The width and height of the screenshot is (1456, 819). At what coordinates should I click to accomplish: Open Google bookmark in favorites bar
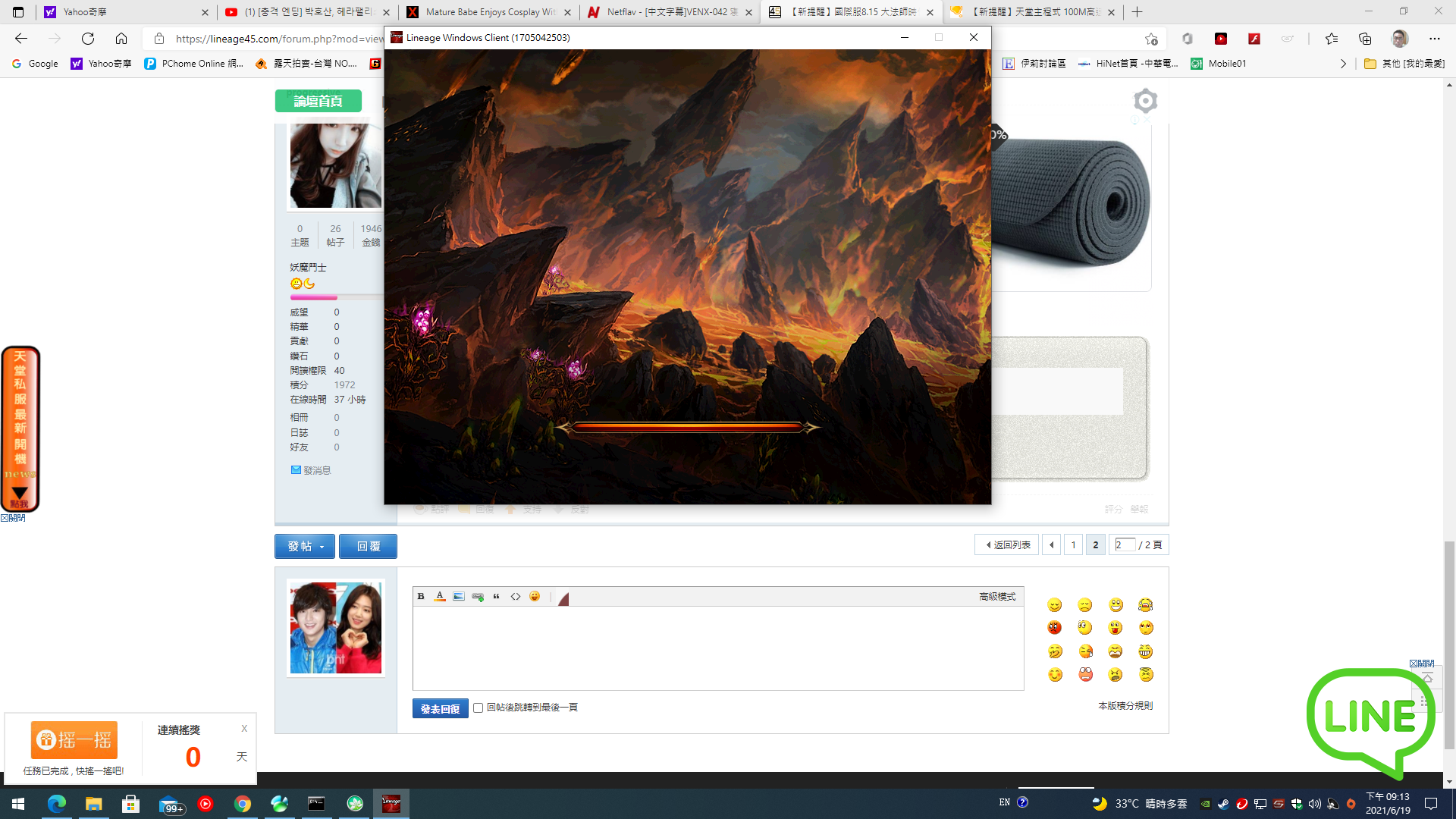(x=36, y=64)
